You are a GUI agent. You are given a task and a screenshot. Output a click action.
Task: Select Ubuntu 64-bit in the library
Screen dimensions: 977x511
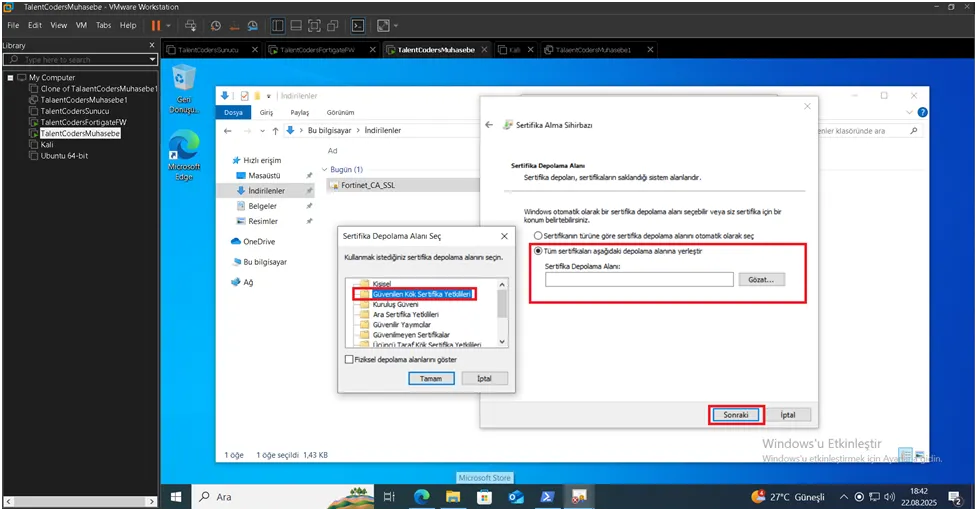[64, 156]
